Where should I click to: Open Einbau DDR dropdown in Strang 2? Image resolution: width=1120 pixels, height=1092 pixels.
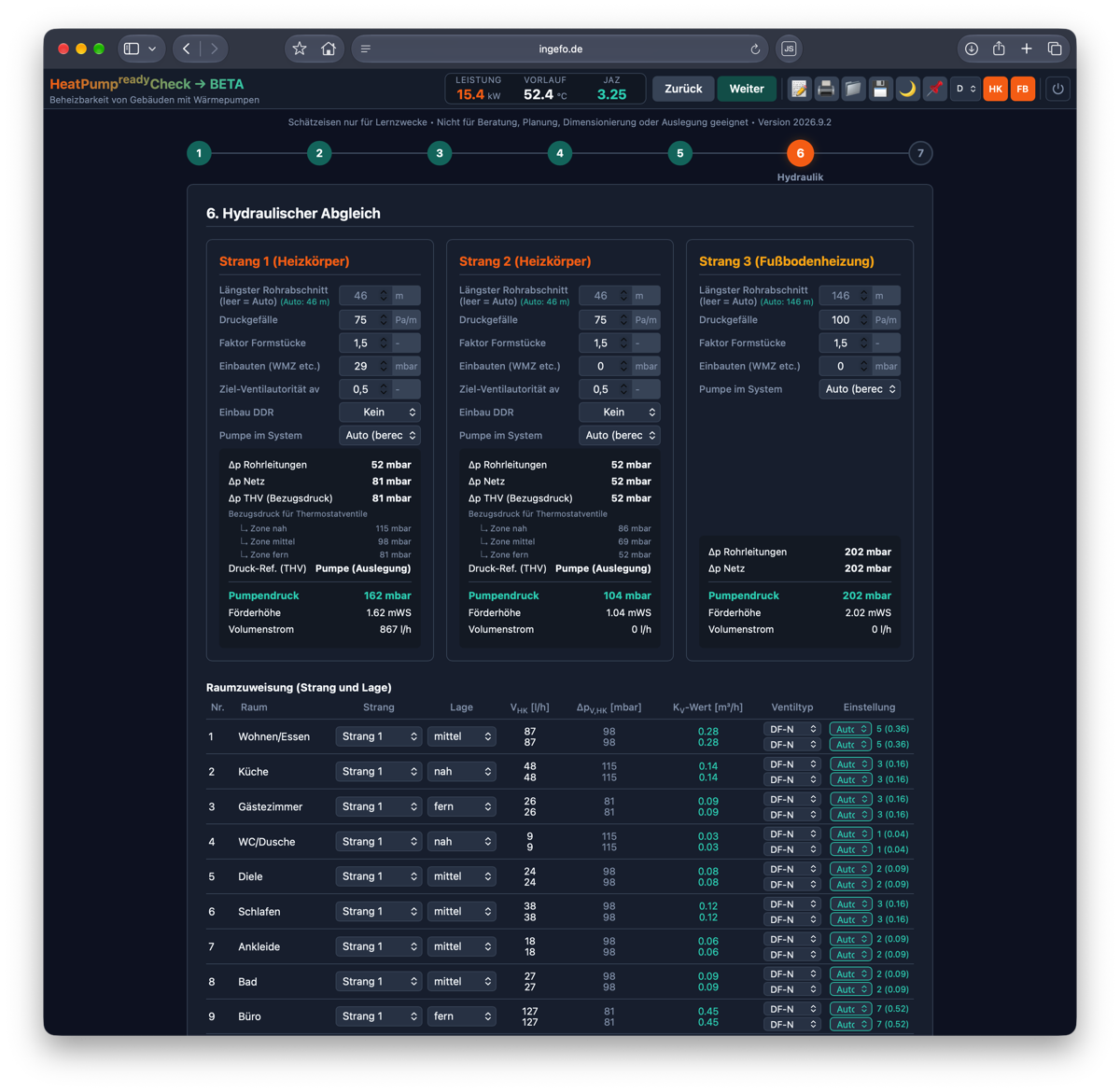[x=620, y=413]
